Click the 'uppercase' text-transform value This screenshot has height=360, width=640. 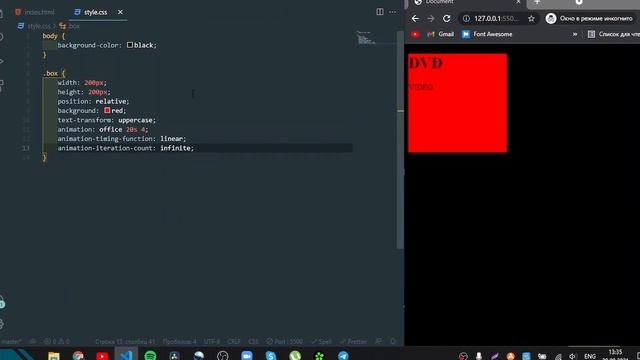point(135,120)
